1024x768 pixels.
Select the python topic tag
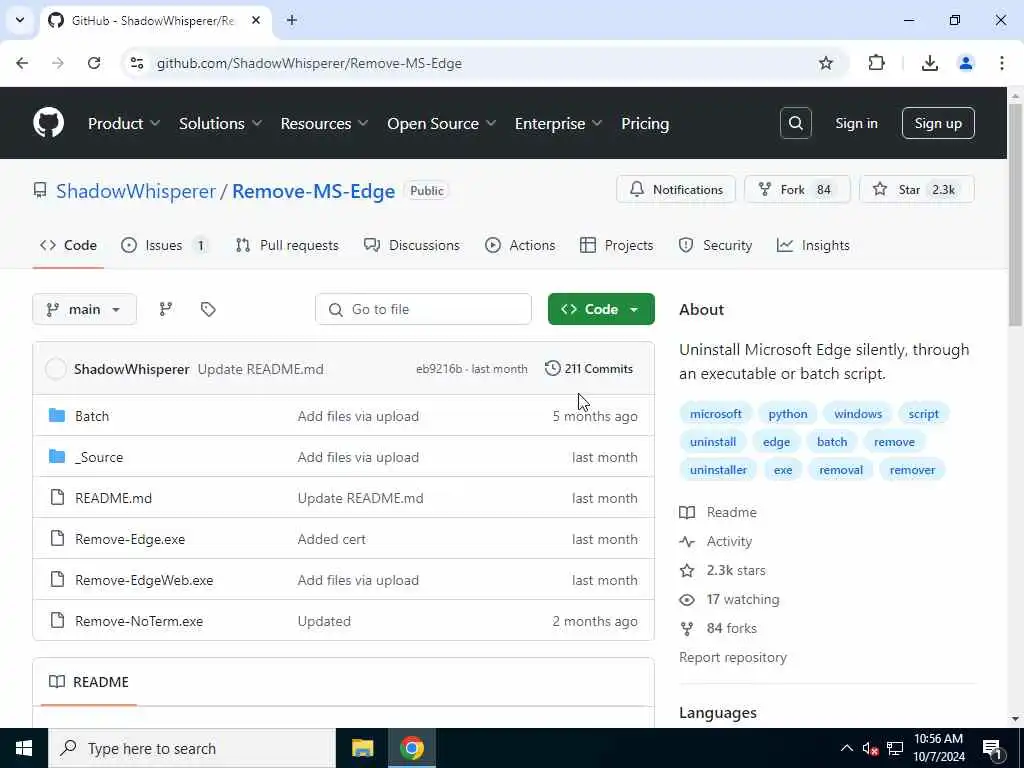788,414
